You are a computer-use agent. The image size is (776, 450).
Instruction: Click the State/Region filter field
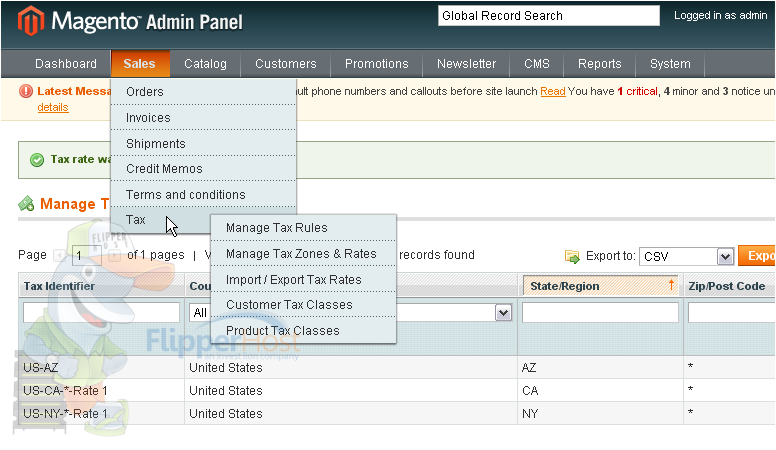600,313
